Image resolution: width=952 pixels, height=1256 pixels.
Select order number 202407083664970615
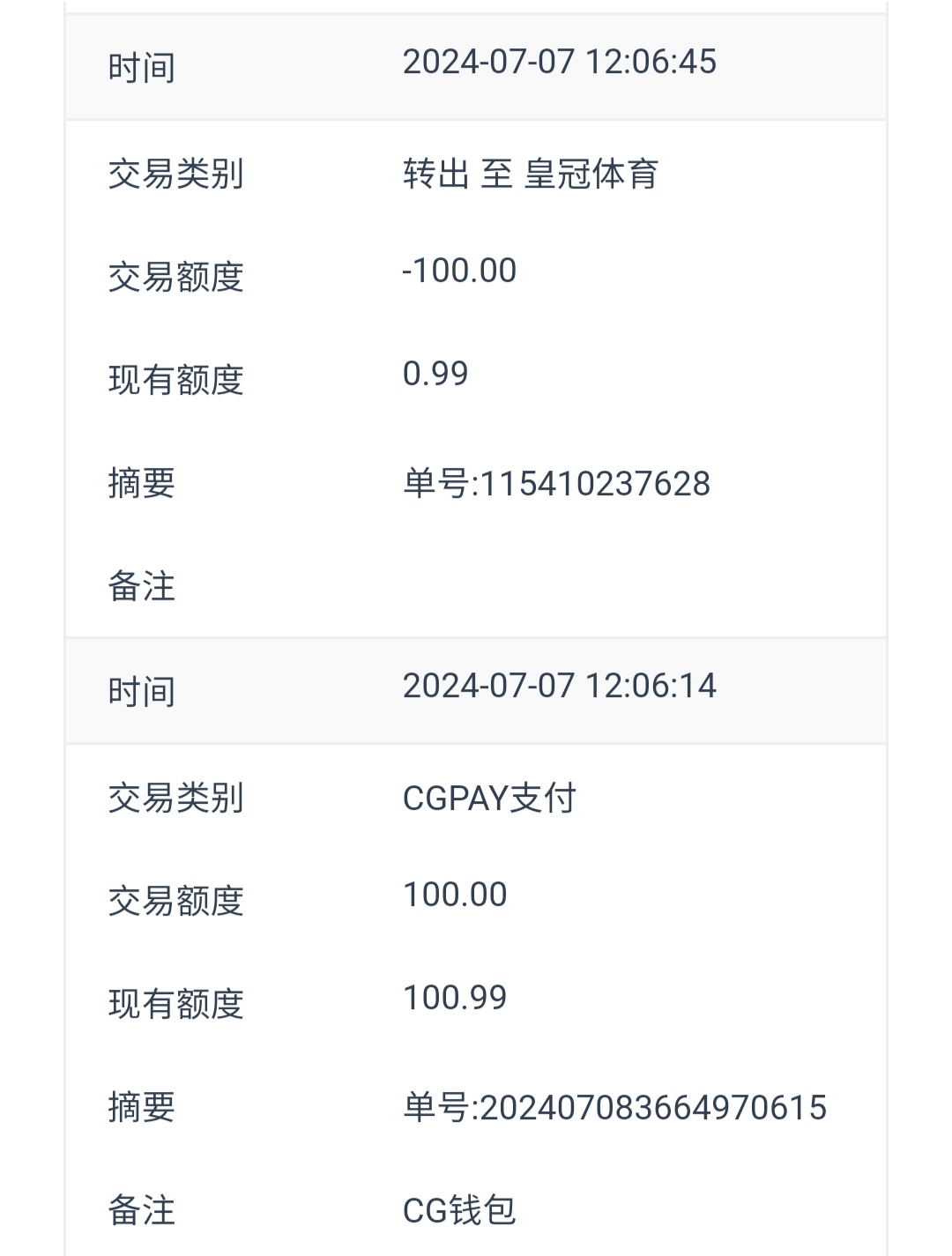coord(614,1108)
